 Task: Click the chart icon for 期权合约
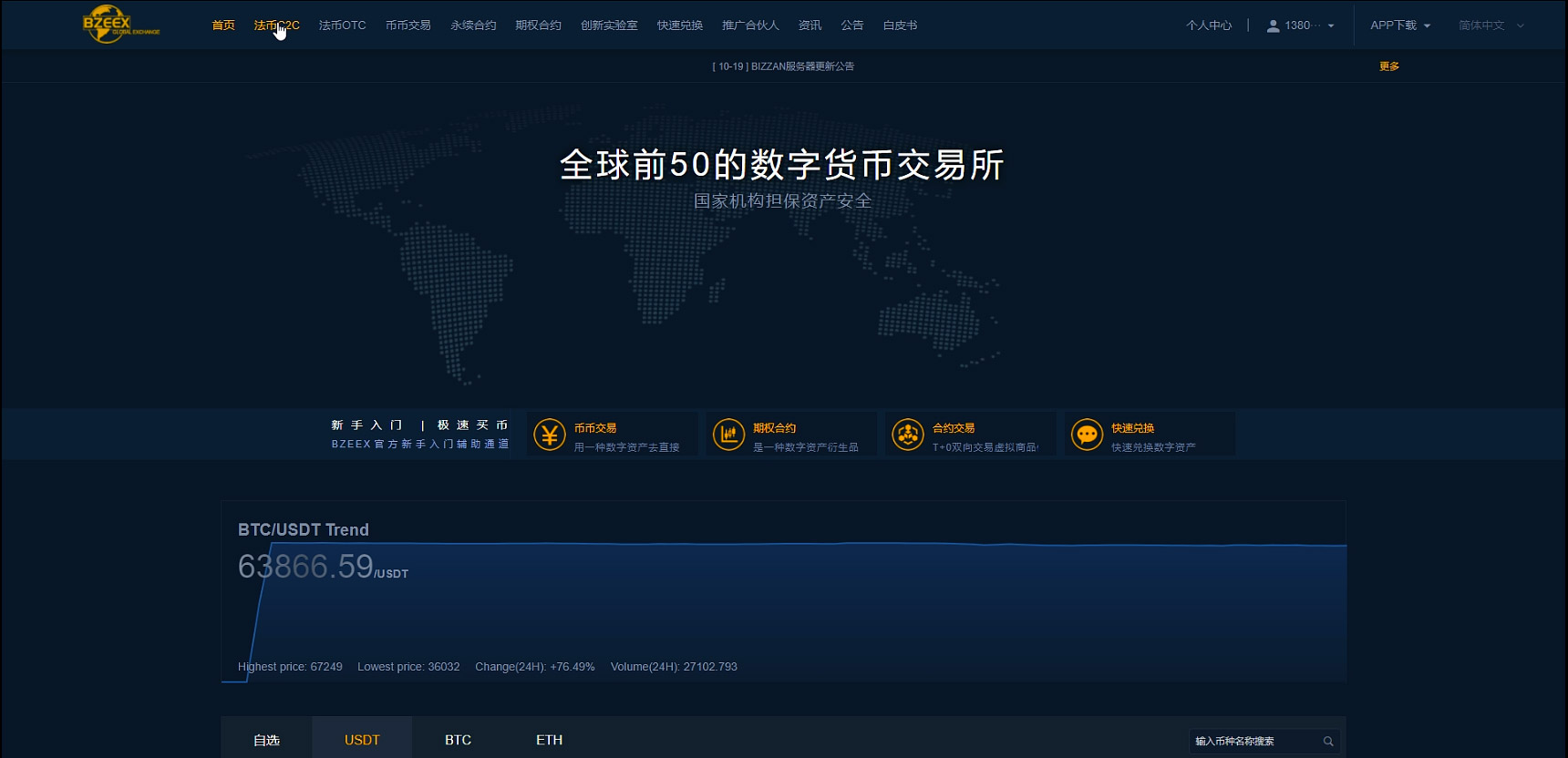tap(728, 435)
